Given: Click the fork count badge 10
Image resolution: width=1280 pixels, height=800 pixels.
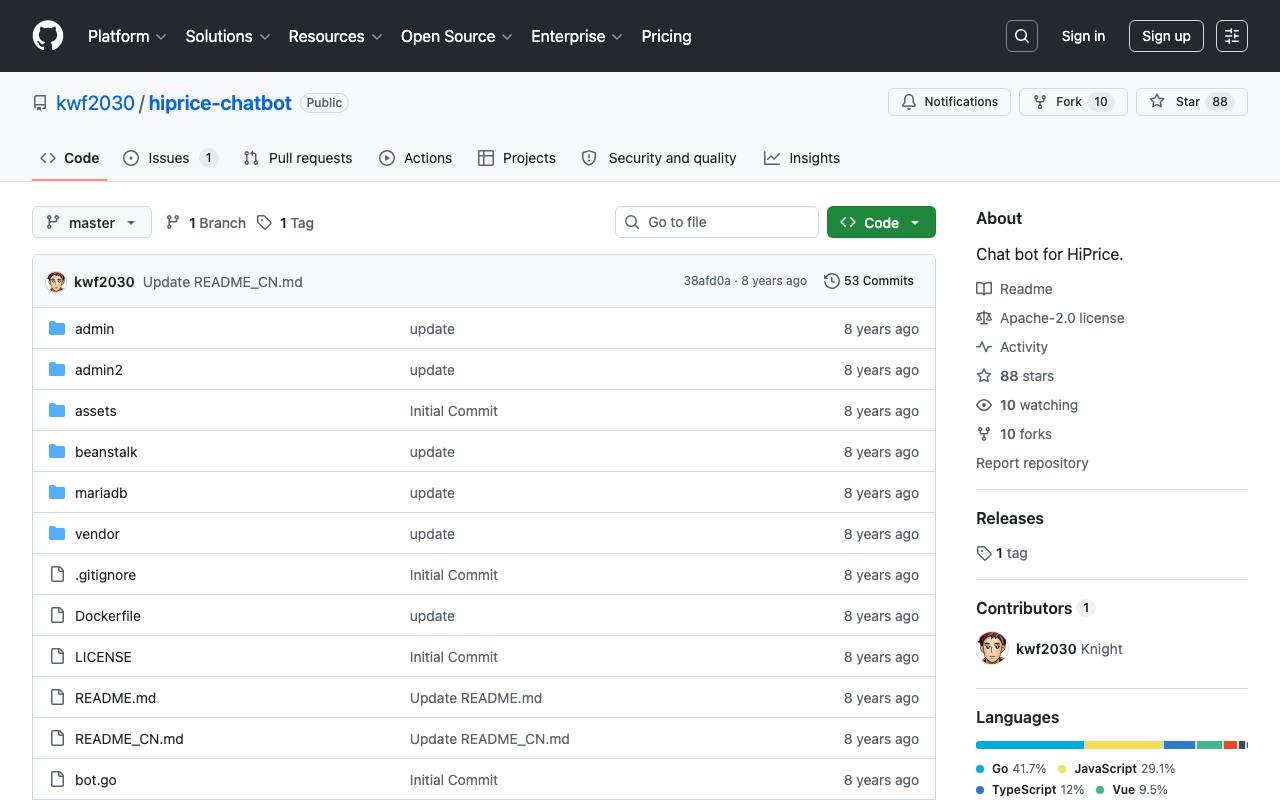Looking at the screenshot, I should tap(1101, 102).
